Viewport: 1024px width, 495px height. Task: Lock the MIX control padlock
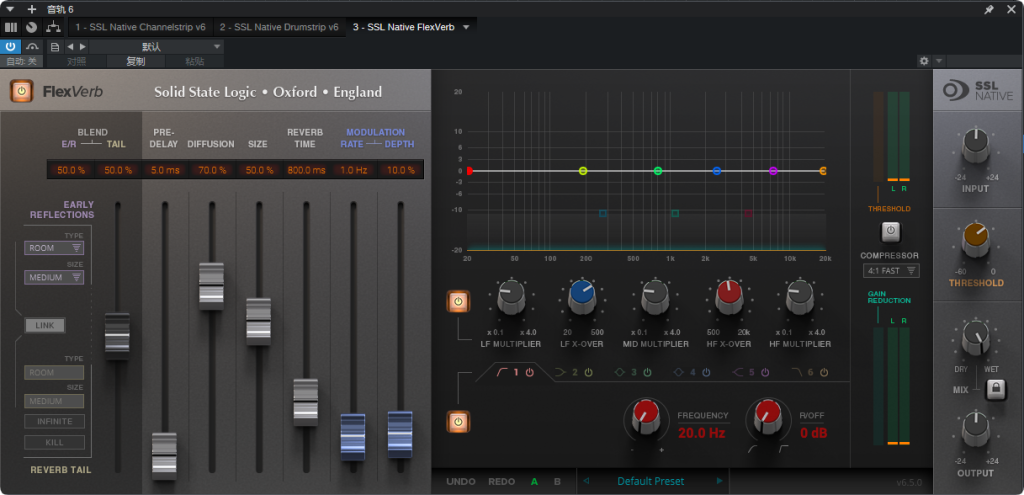[x=995, y=389]
